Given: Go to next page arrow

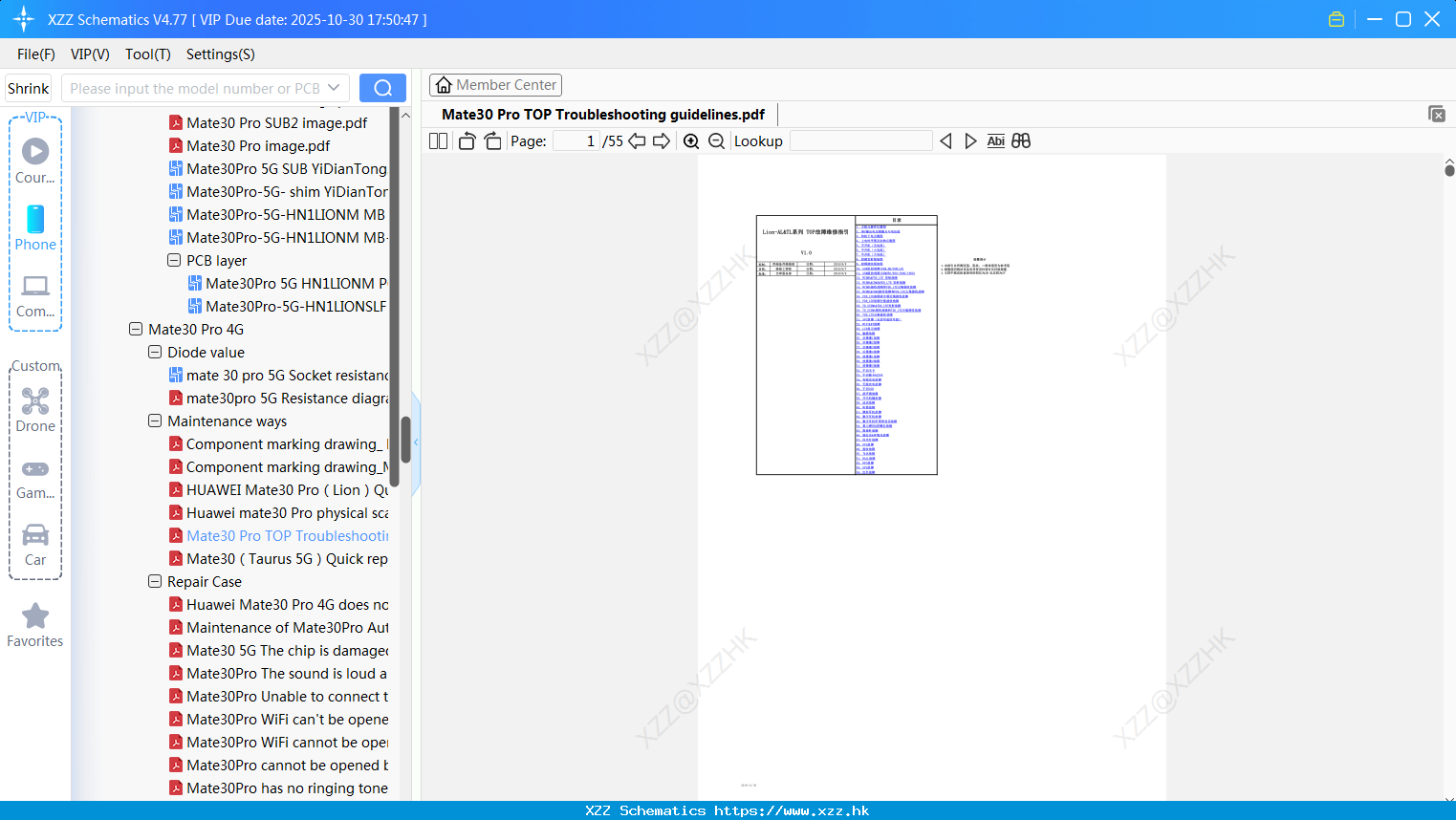Looking at the screenshot, I should pyautogui.click(x=662, y=141).
